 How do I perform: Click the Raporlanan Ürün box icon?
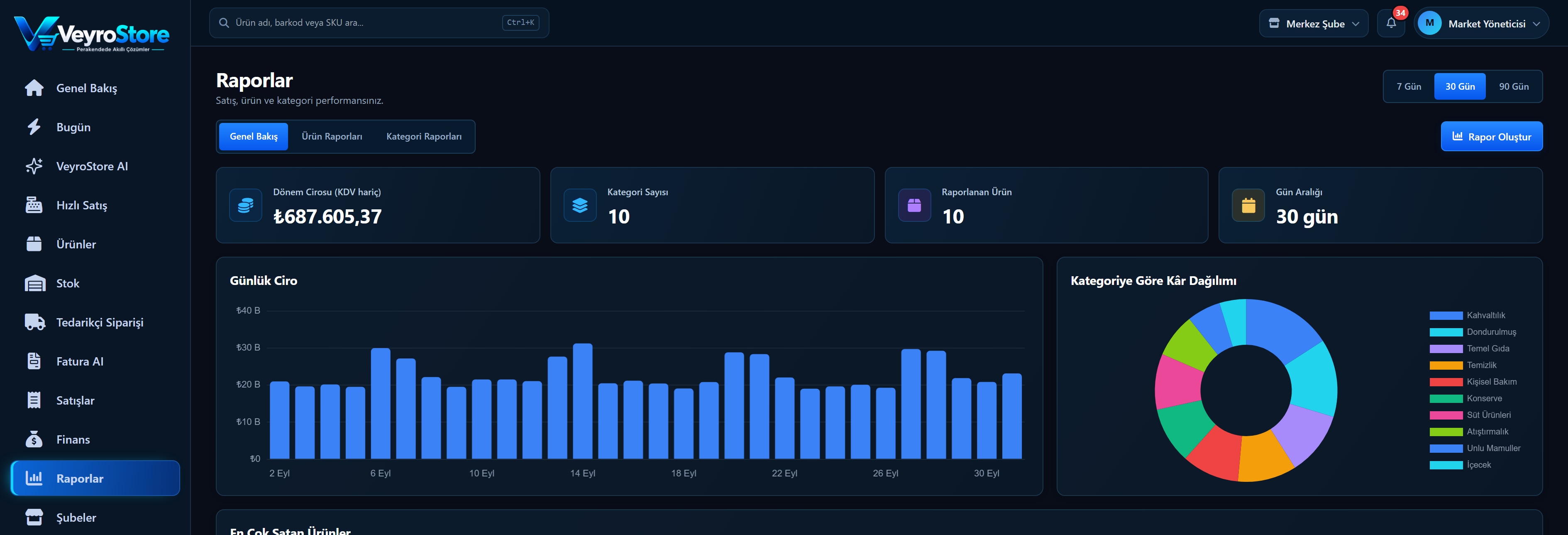coord(914,205)
